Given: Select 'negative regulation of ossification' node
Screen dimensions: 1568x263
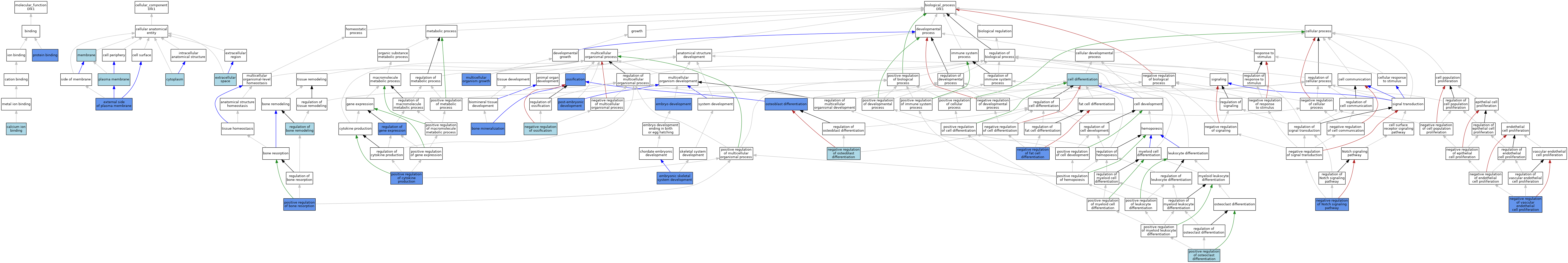Looking at the screenshot, I should 541,129.
